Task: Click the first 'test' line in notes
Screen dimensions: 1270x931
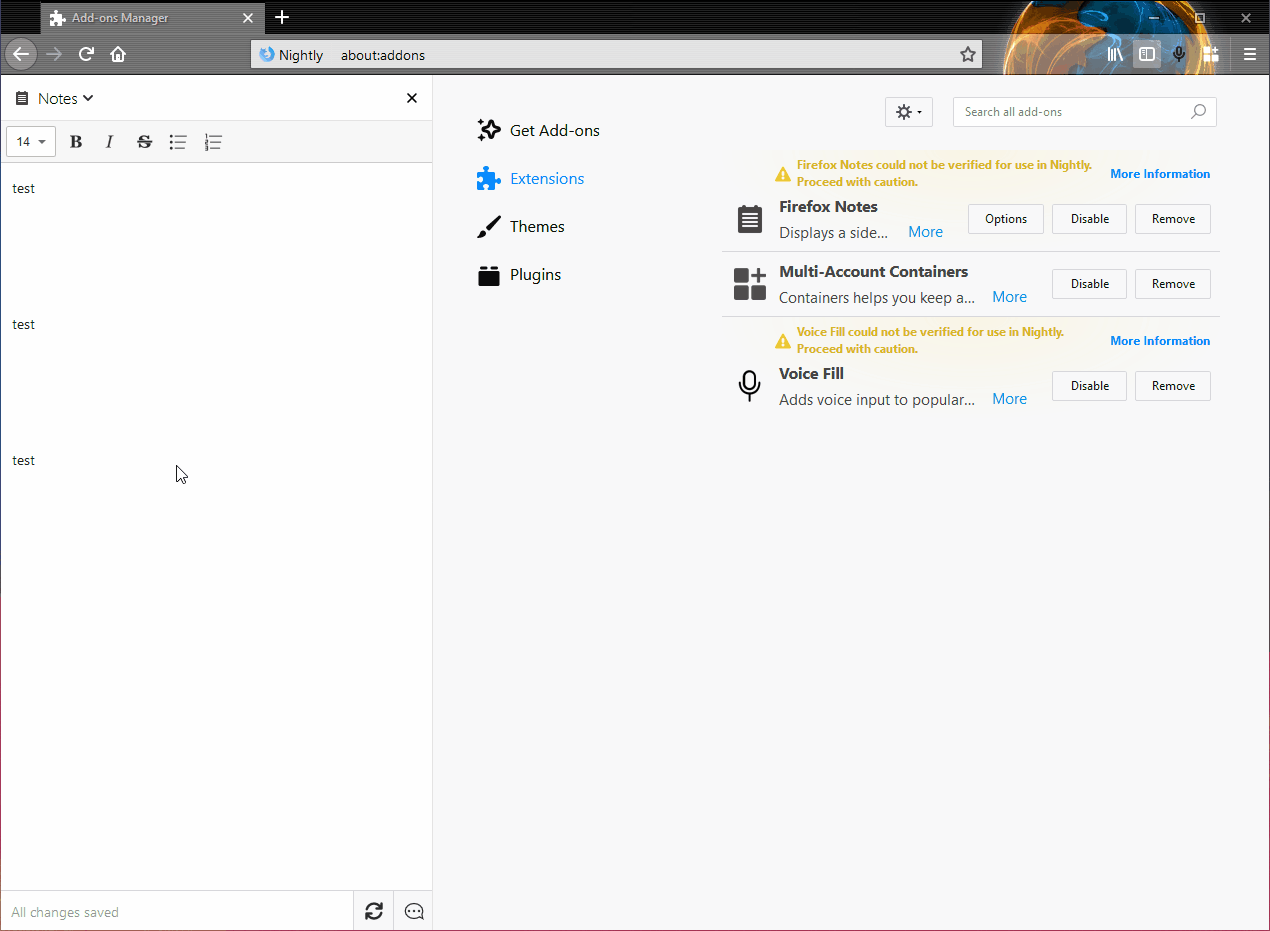Action: [x=24, y=188]
